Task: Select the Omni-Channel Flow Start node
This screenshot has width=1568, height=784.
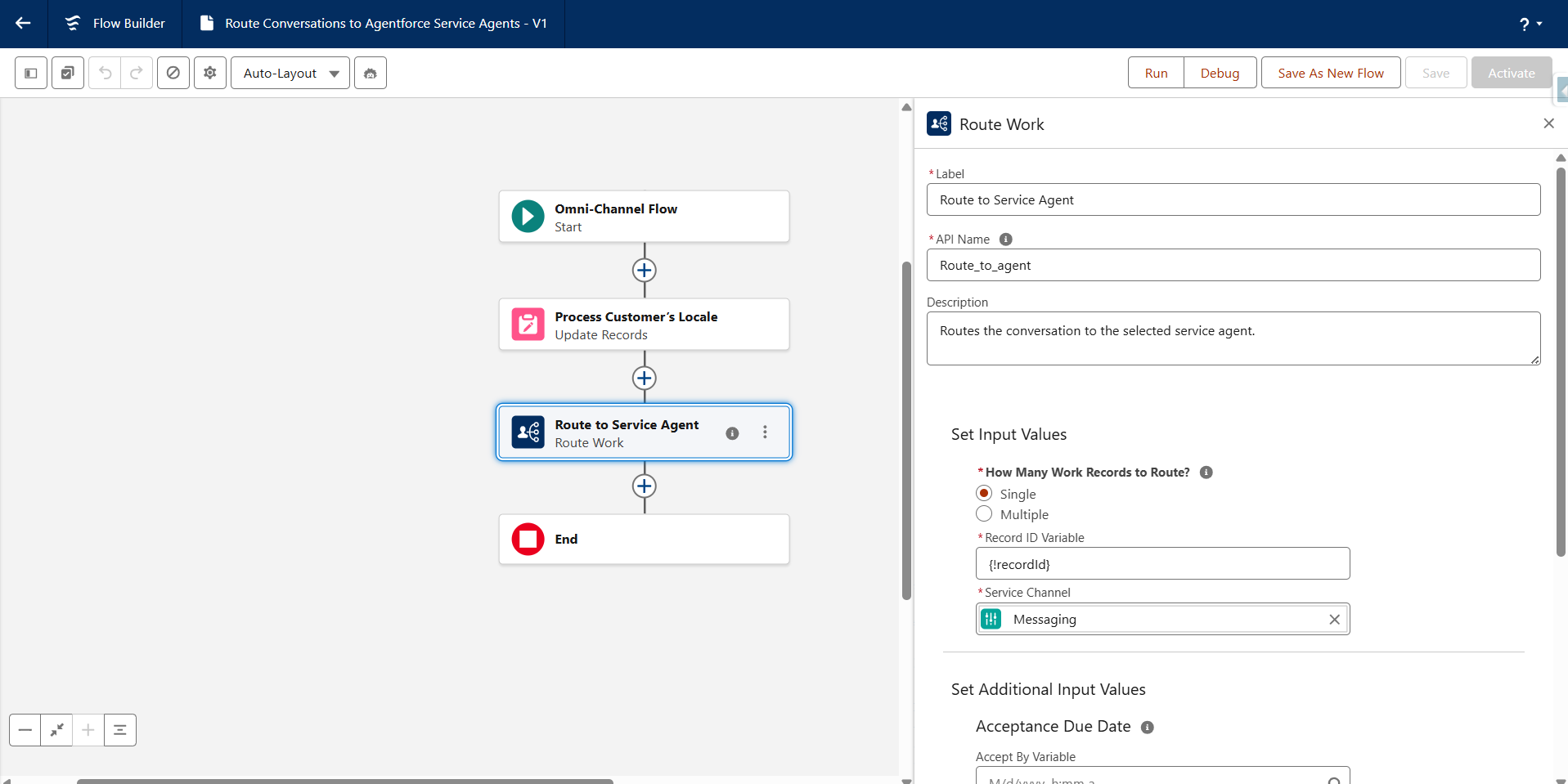Action: [644, 217]
